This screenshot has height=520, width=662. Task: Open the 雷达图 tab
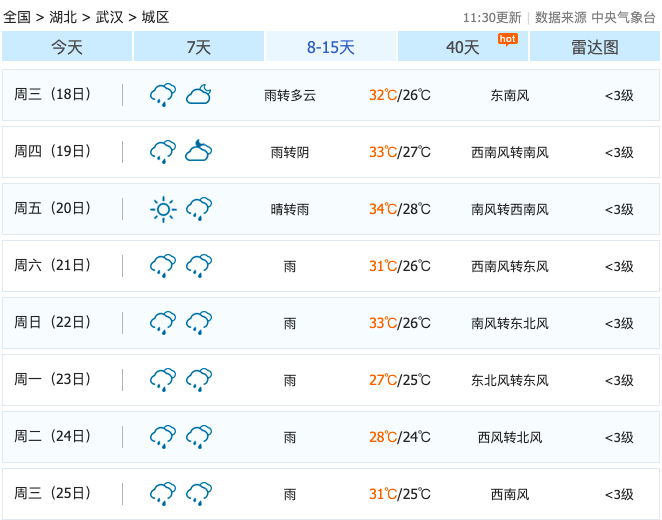tap(594, 47)
